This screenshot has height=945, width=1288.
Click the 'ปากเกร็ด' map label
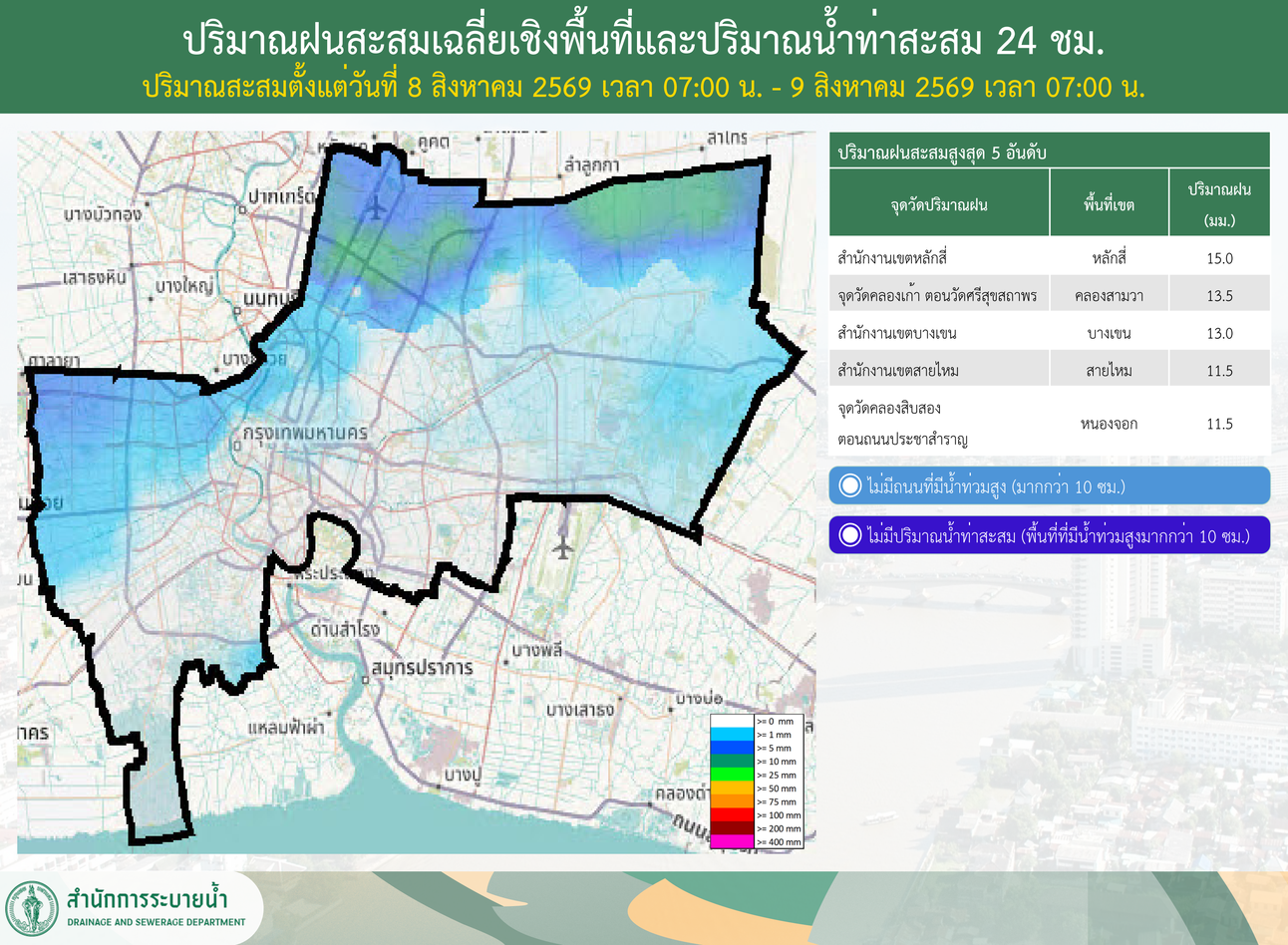coord(280,197)
